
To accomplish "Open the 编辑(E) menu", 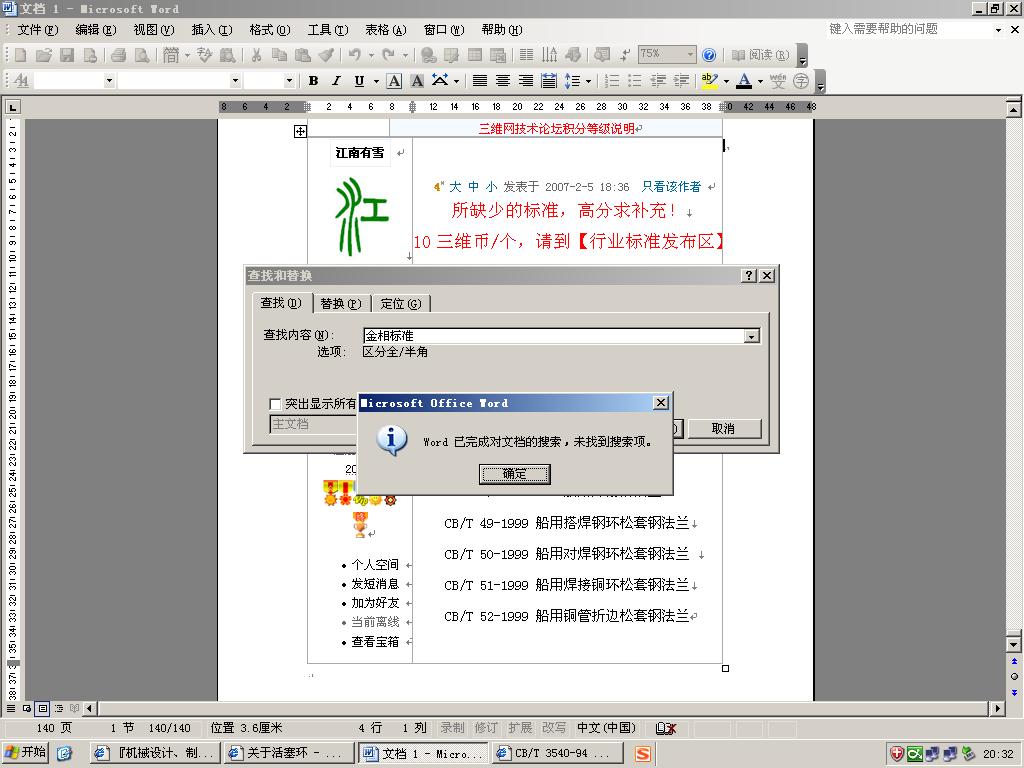I will [x=95, y=30].
